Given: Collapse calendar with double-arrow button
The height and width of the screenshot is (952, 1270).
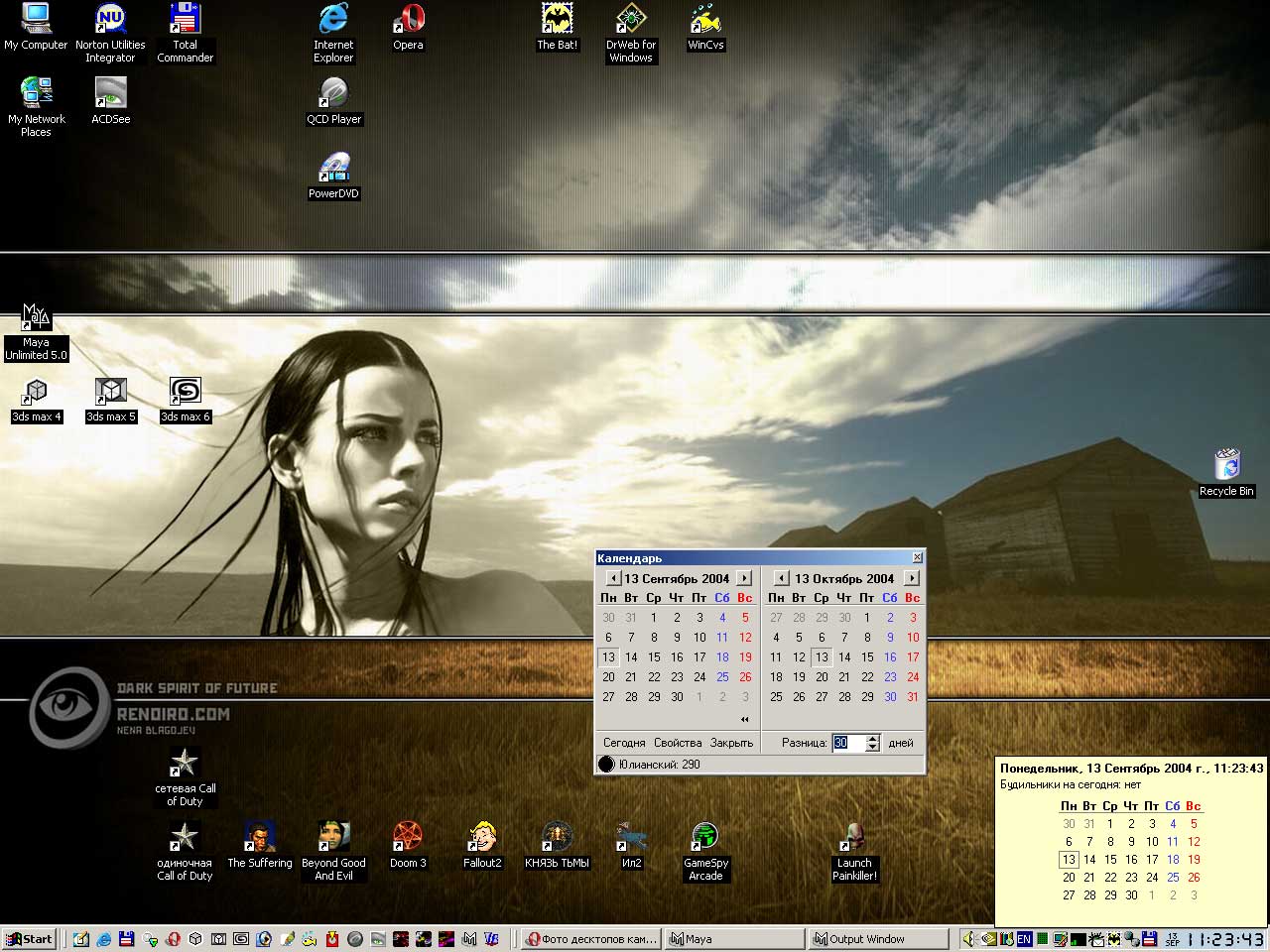Looking at the screenshot, I should point(744,719).
